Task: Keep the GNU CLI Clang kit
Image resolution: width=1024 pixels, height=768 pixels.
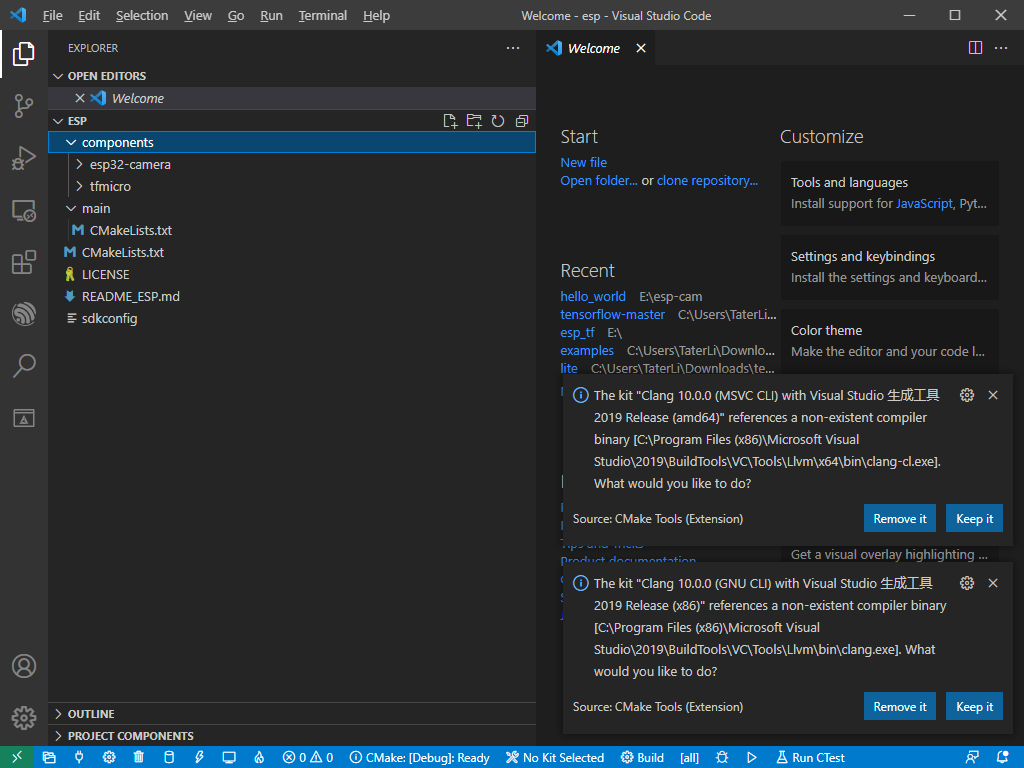Action: pyautogui.click(x=974, y=707)
